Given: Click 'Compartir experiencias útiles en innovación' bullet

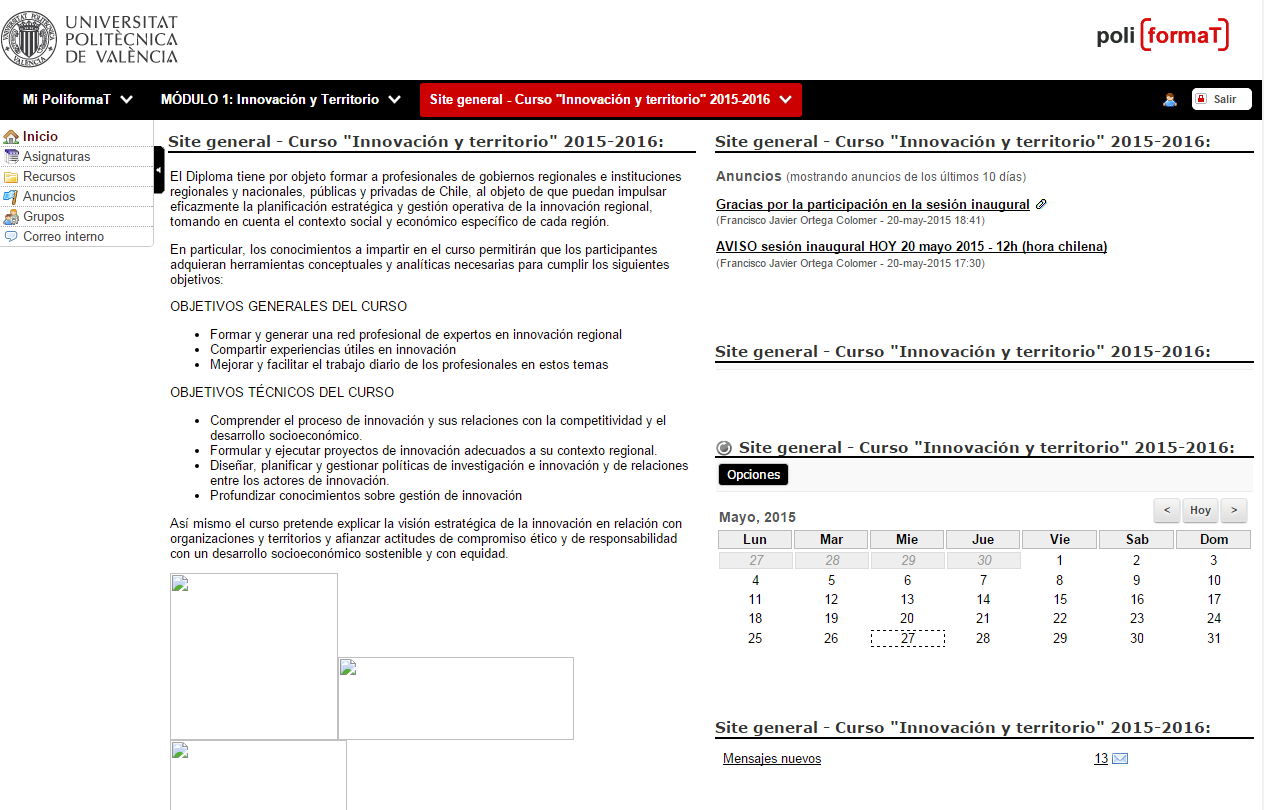Looking at the screenshot, I should (333, 350).
